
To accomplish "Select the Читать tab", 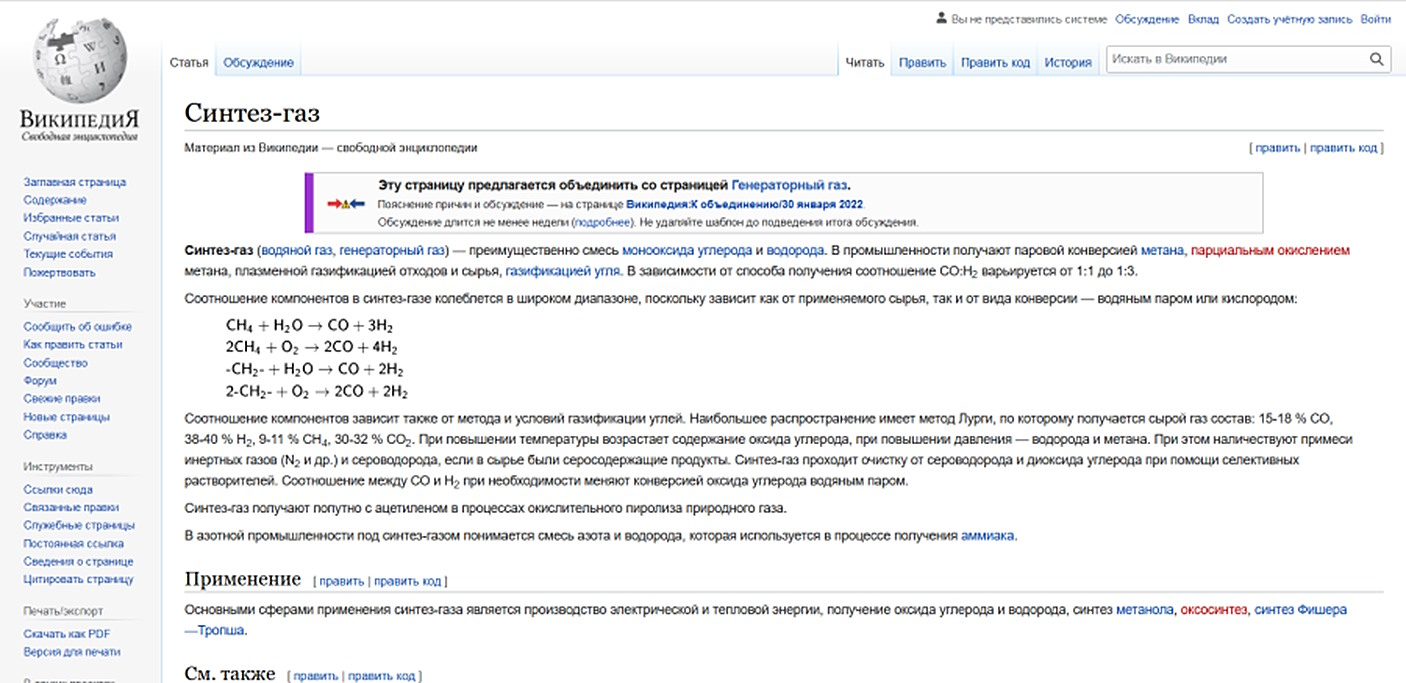I will tap(865, 62).
